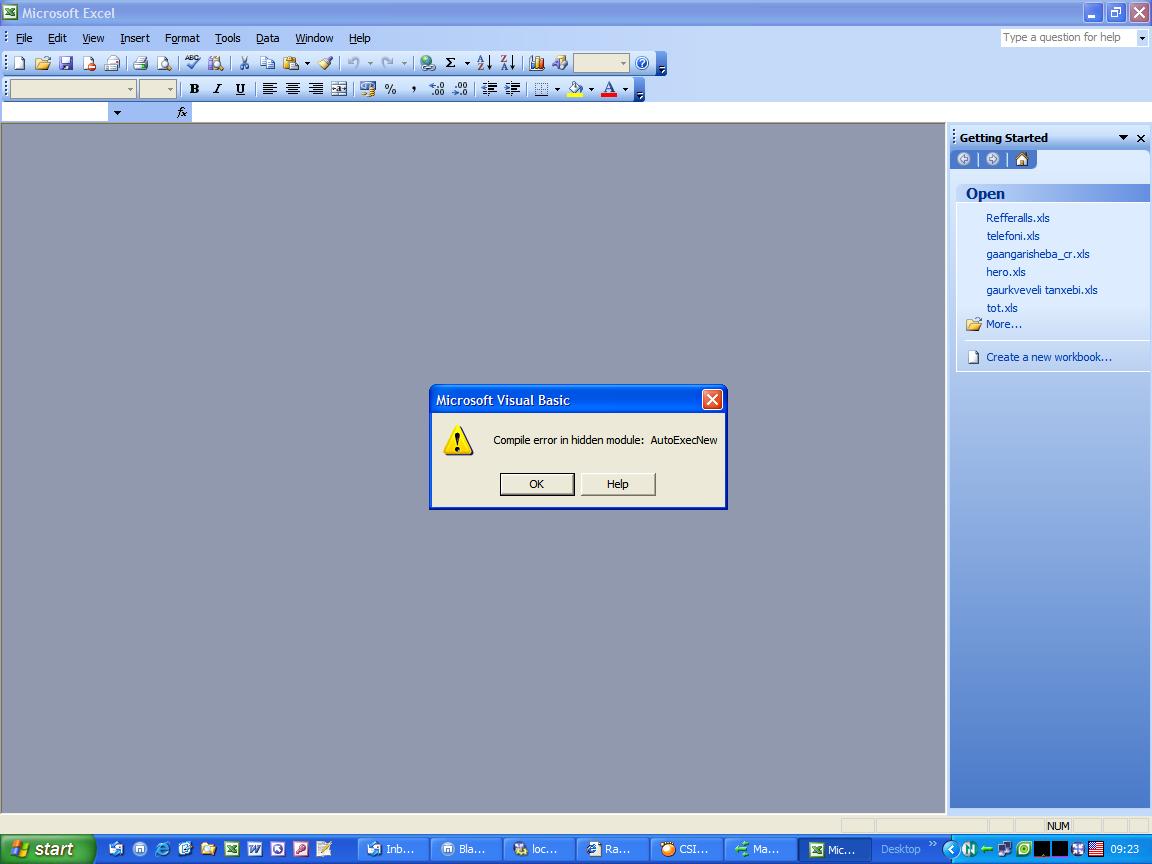Image resolution: width=1152 pixels, height=864 pixels.
Task: Run Spelling check ABC icon
Action: coord(192,63)
